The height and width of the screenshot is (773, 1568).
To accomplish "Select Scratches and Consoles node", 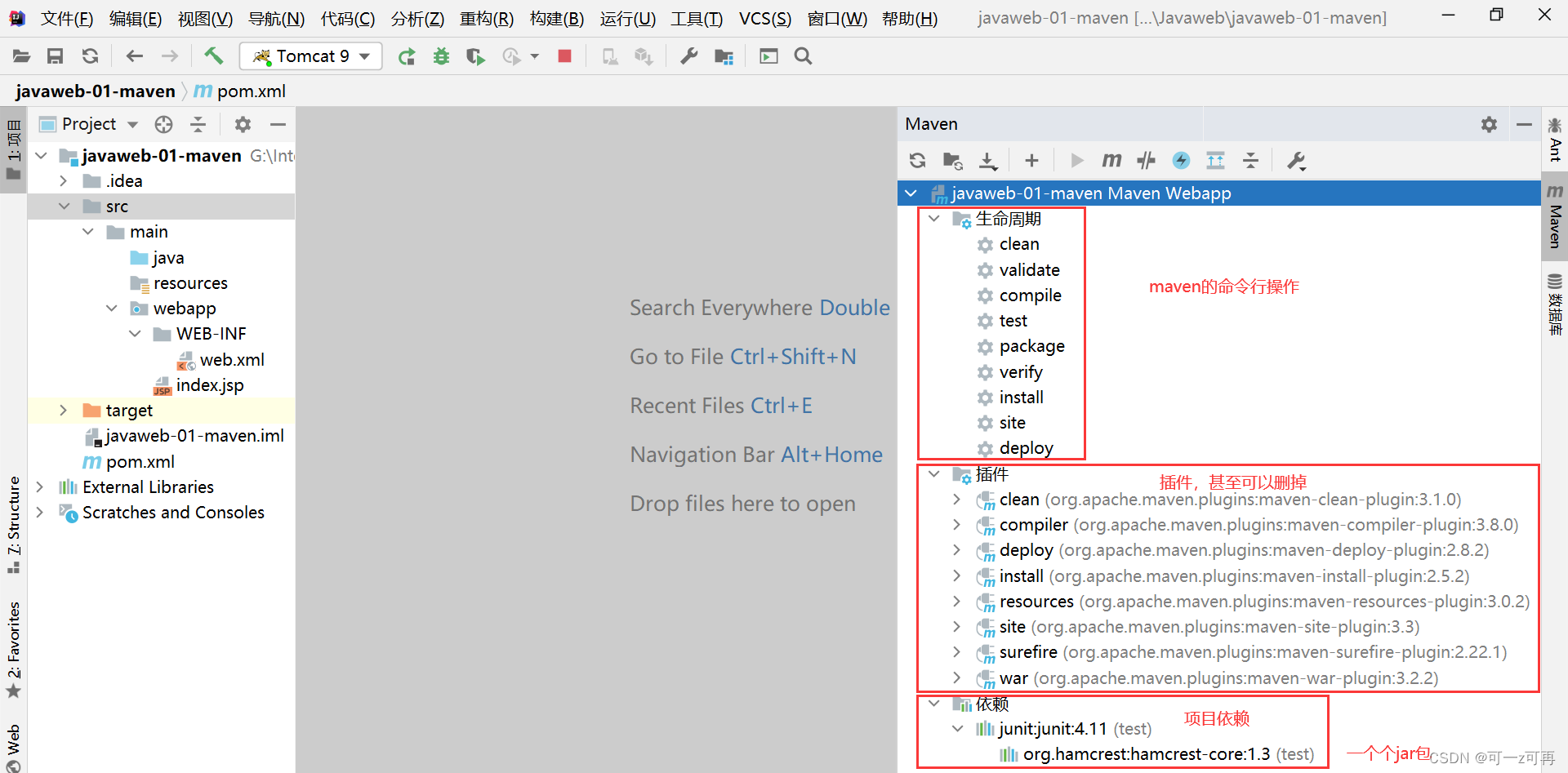I will point(162,512).
